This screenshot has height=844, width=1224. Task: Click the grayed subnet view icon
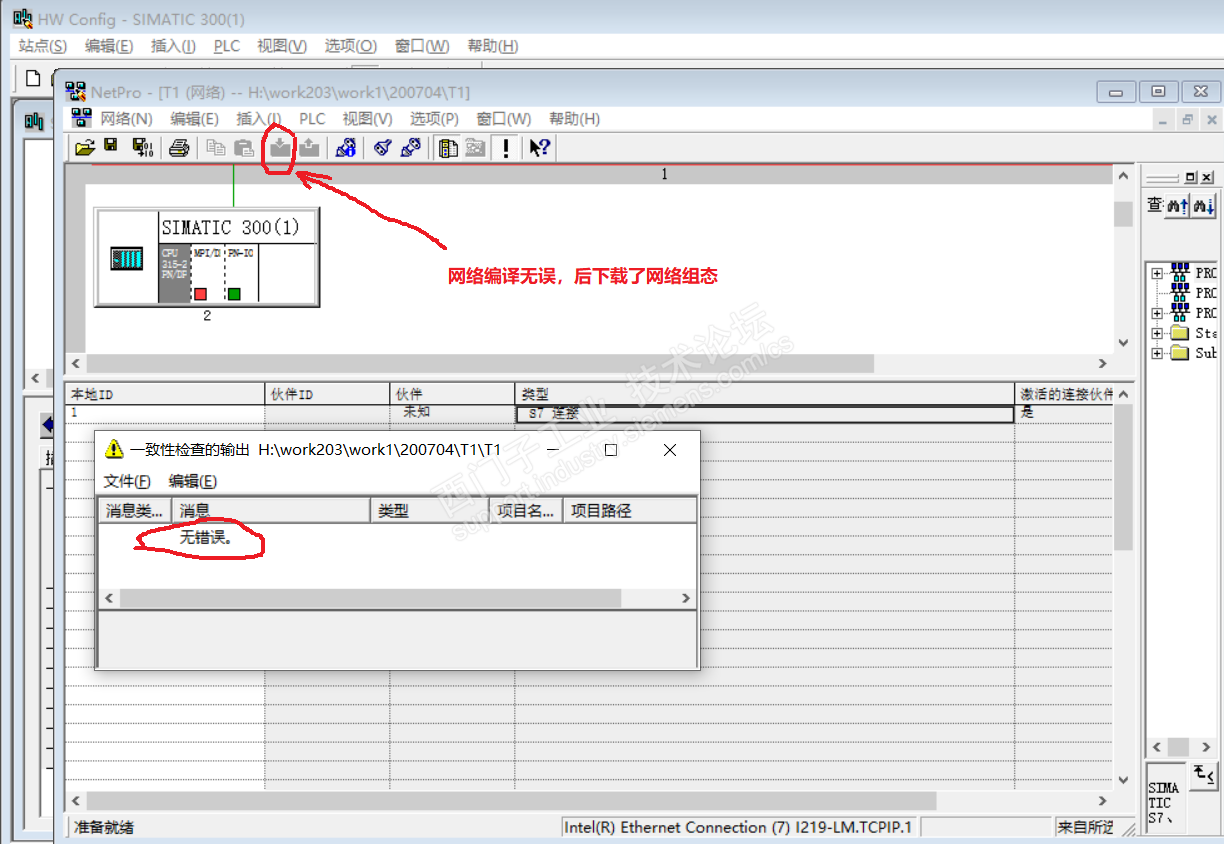(x=475, y=148)
